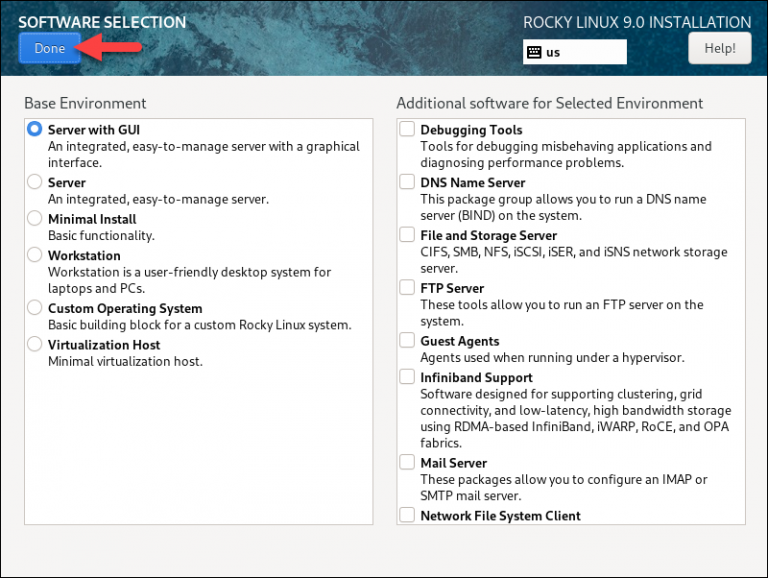Select Minimal Install environment
The width and height of the screenshot is (768, 578).
pyautogui.click(x=35, y=218)
